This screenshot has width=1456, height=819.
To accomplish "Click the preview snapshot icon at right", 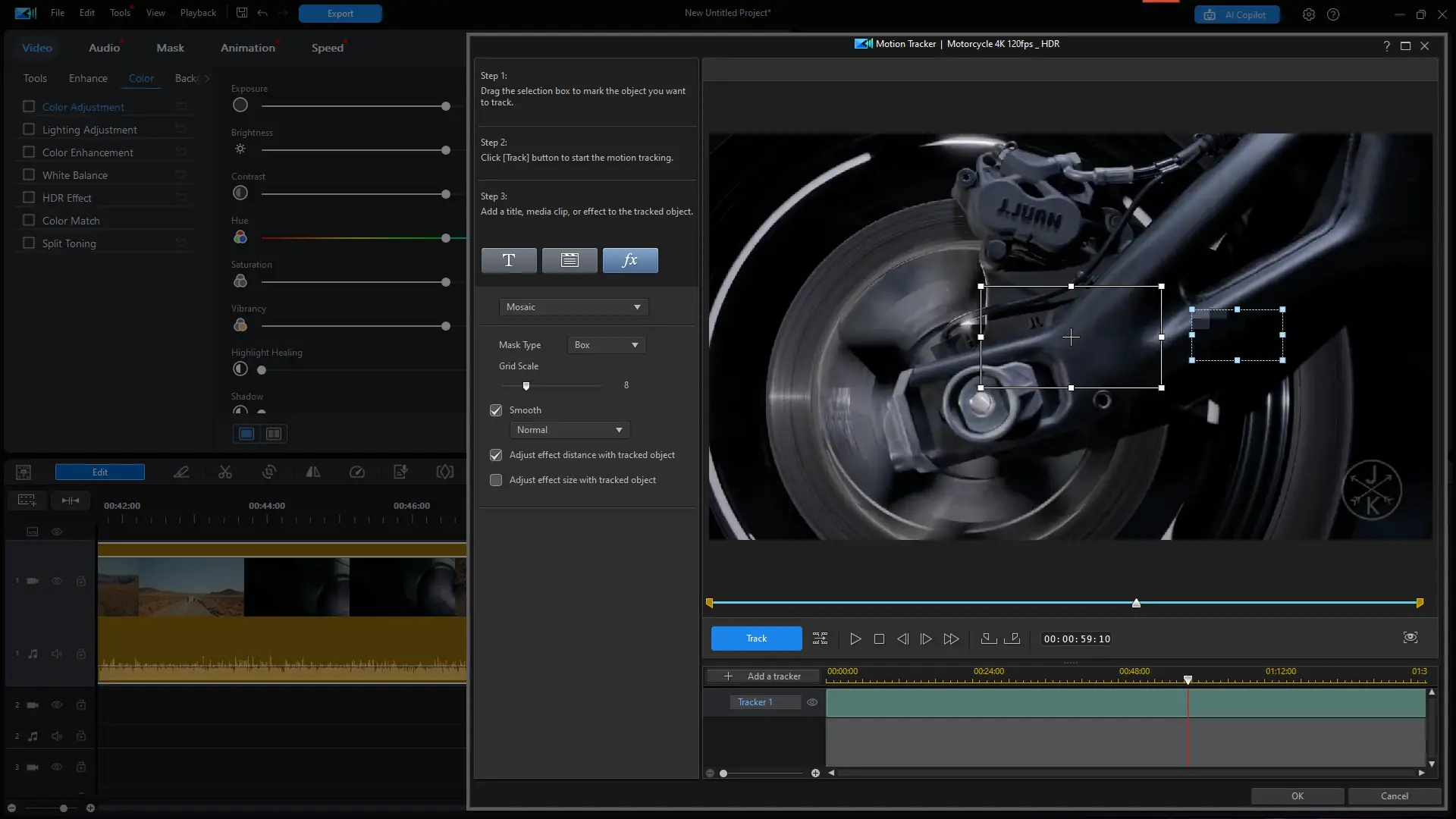I will click(x=1410, y=638).
